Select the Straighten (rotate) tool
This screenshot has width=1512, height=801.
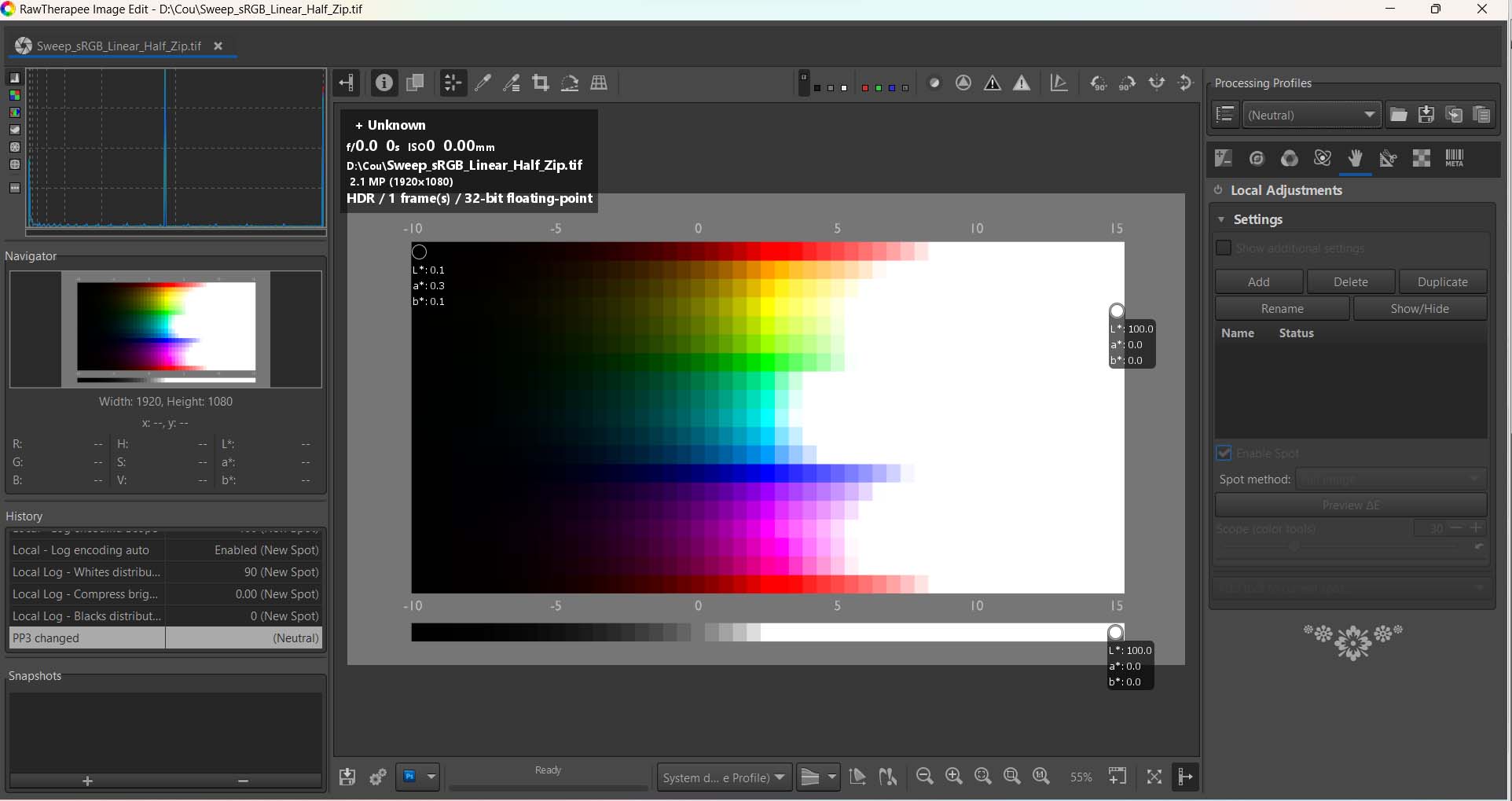(570, 83)
